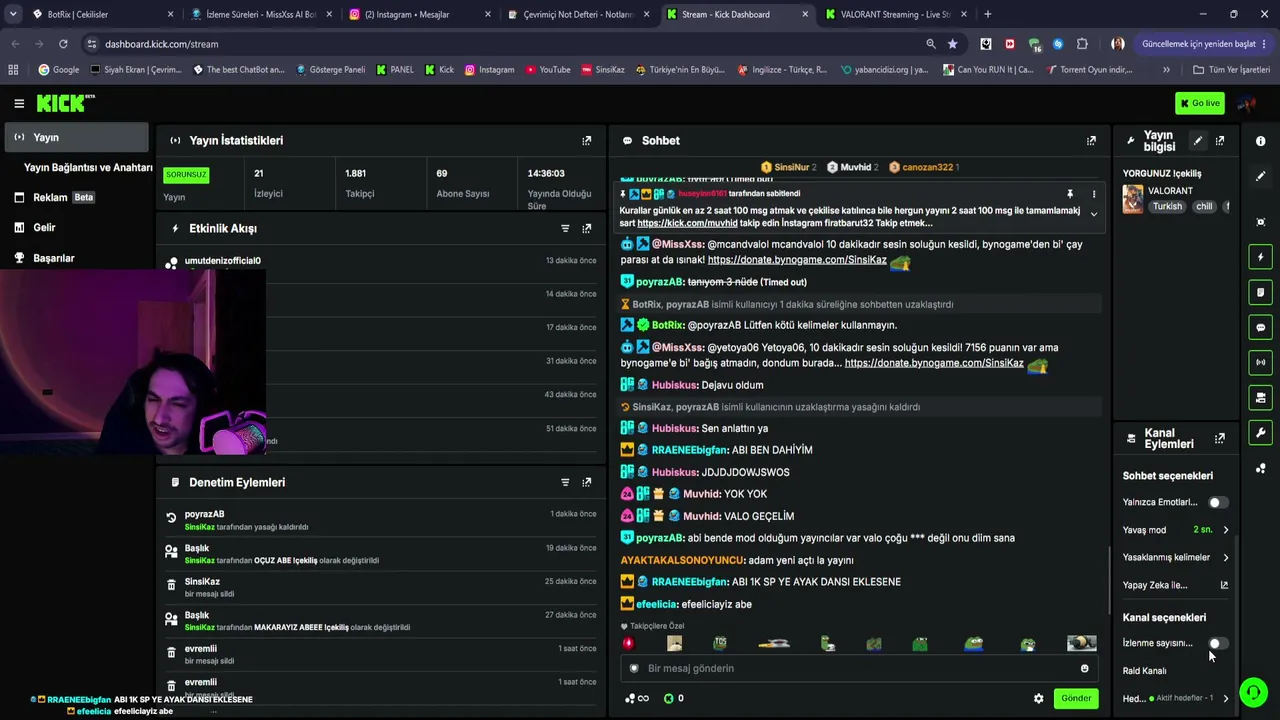Select the red heart follower emote

629,643
